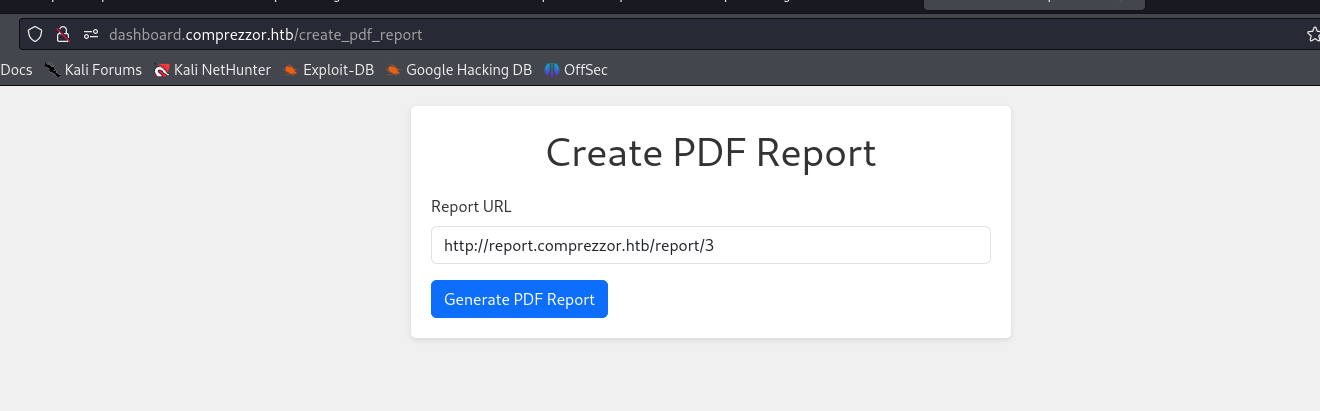
Task: Open the Kali NetHunter bookmark
Action: [x=212, y=70]
